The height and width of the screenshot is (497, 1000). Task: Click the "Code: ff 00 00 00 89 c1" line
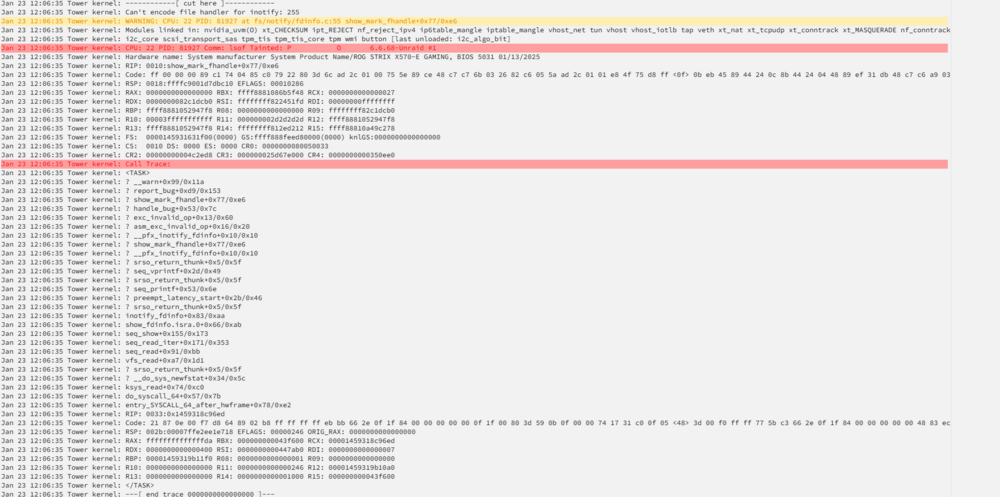click(x=474, y=75)
